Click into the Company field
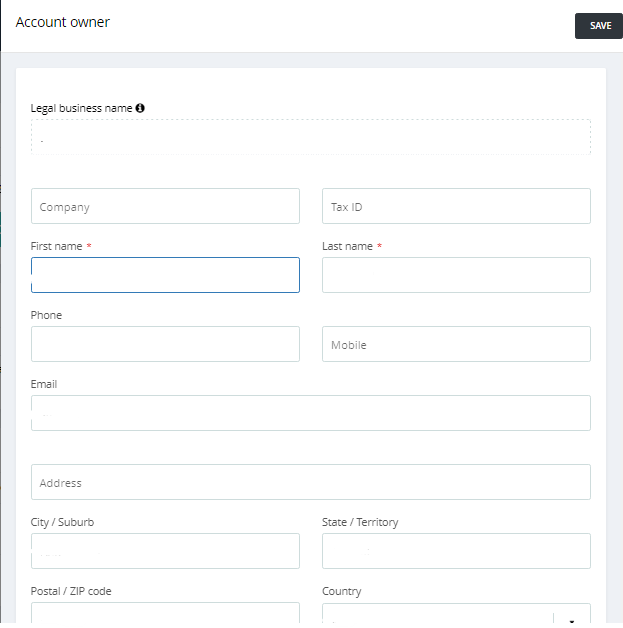This screenshot has width=623, height=628. coord(165,206)
